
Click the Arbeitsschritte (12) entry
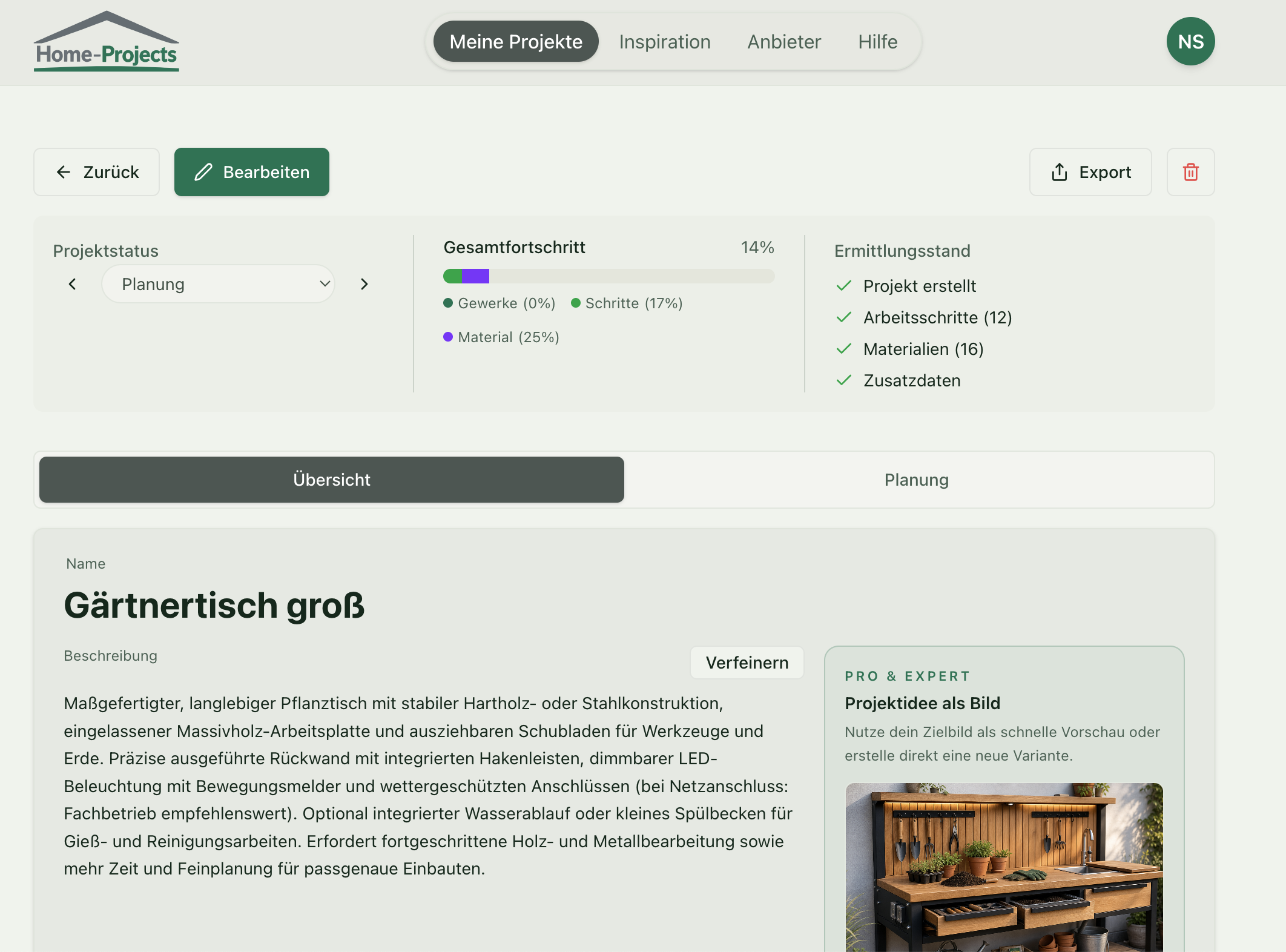[x=938, y=317]
